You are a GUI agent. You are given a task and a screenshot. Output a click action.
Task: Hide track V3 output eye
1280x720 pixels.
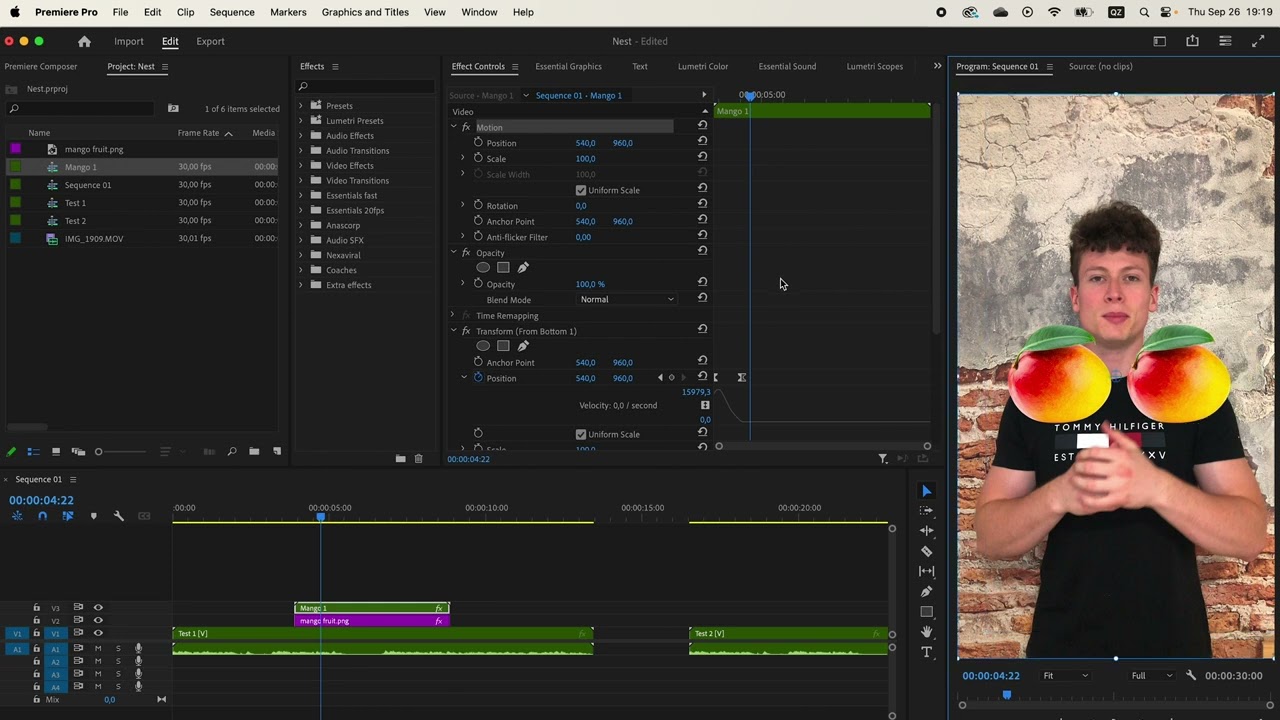pyautogui.click(x=98, y=607)
